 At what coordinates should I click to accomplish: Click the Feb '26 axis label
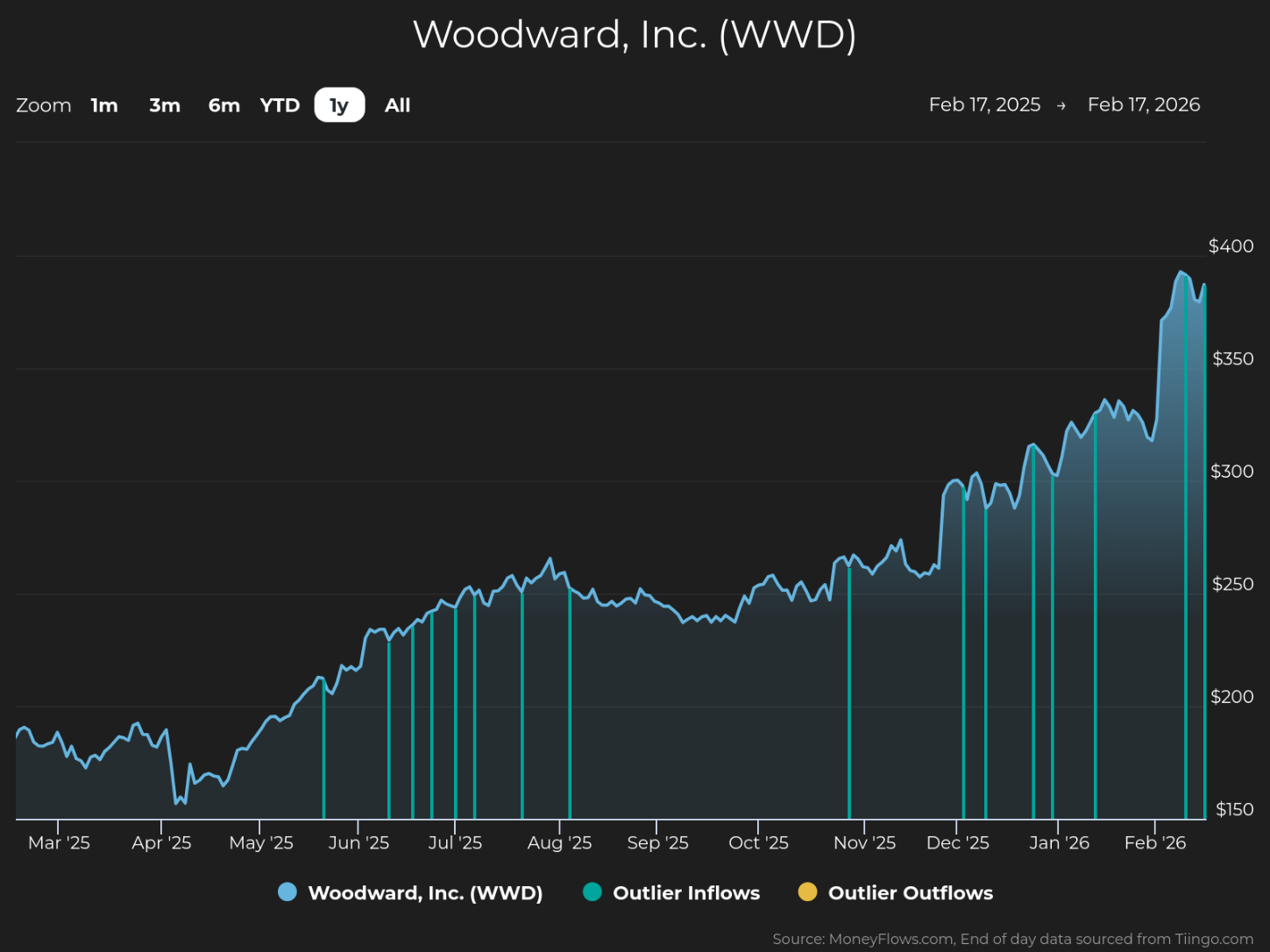[x=1155, y=842]
